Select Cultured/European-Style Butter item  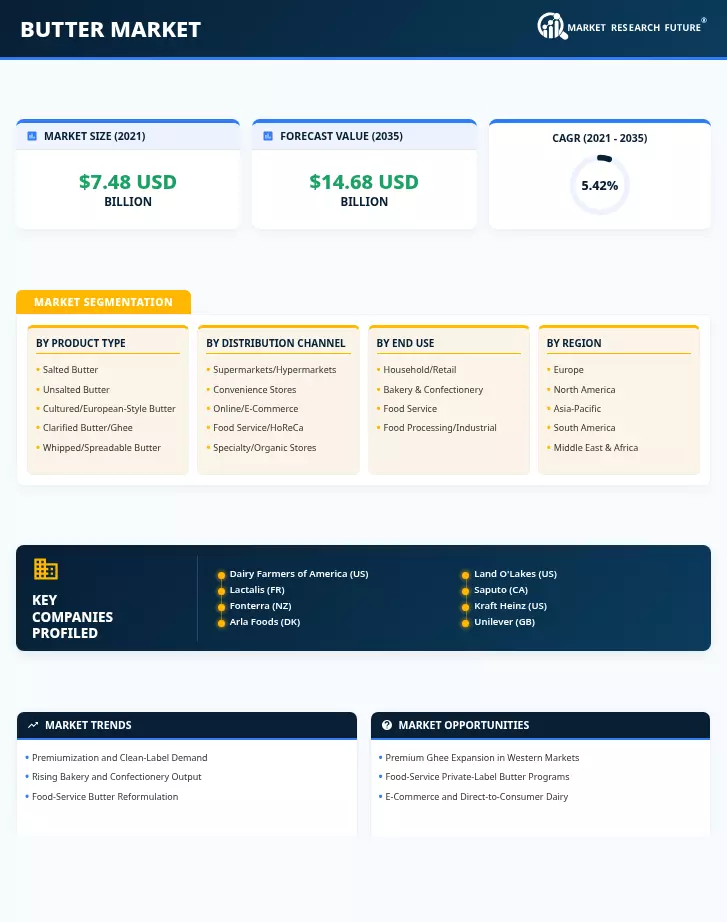[109, 409]
